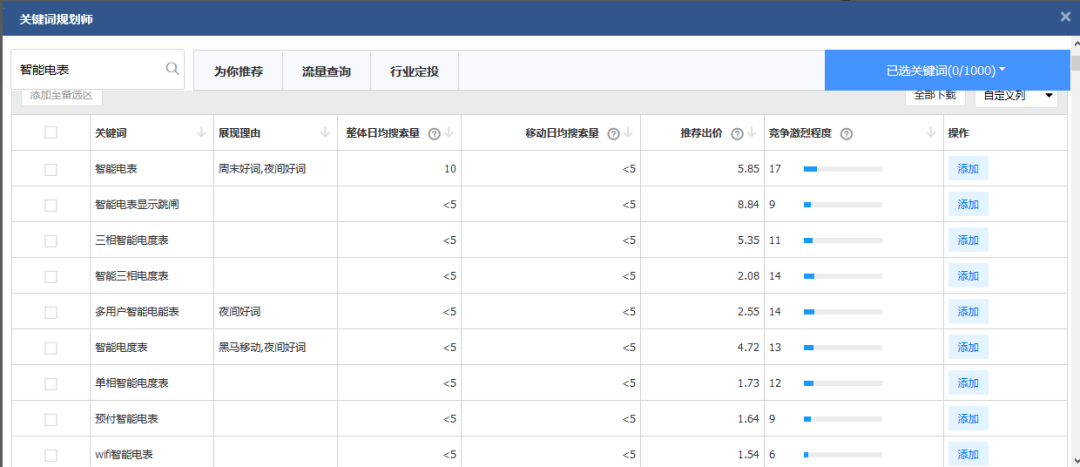Click the 操作 column header
Screen dimensions: 1080x467
pos(958,134)
